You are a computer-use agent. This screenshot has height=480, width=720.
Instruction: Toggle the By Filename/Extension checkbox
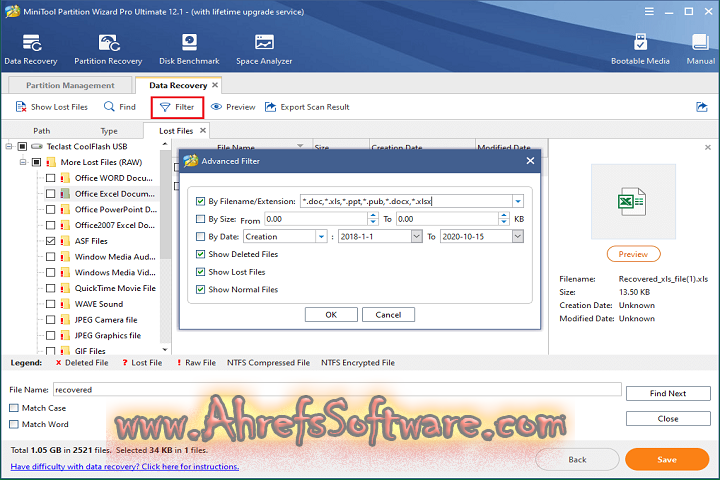(x=200, y=201)
